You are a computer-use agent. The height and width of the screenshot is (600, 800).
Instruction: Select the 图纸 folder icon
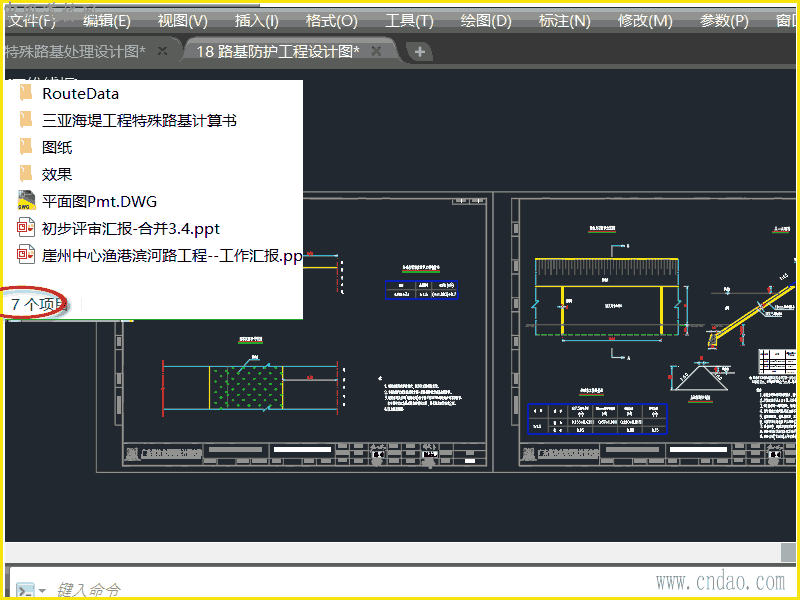(x=26, y=147)
